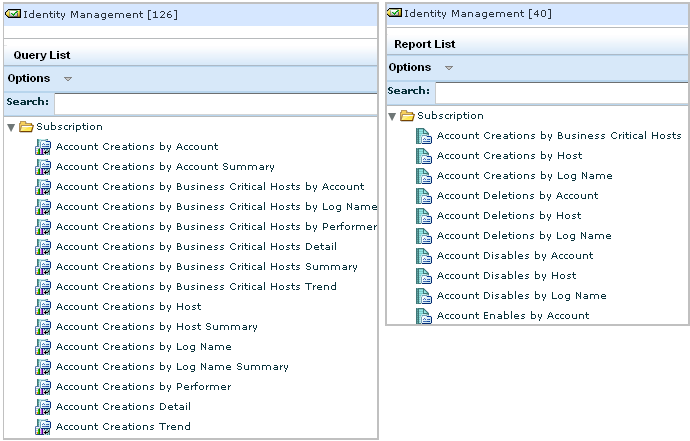
Task: Click the report icon beside Account Disables by Log Name
Action: point(424,296)
